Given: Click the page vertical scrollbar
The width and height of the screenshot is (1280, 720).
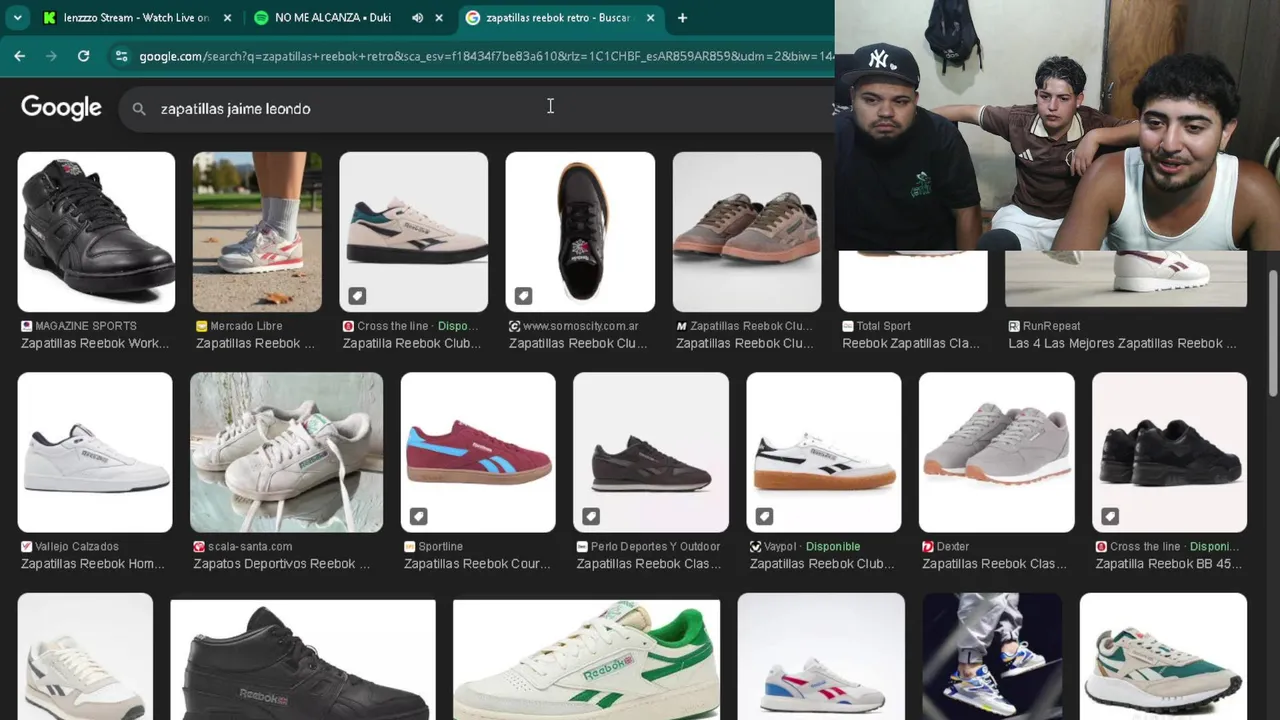Looking at the screenshot, I should coord(1273,335).
